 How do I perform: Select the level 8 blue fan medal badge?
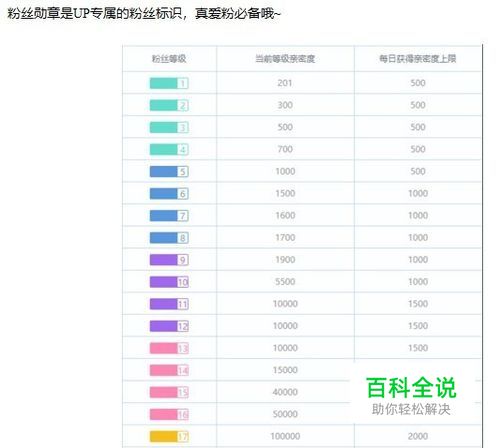[x=169, y=238]
